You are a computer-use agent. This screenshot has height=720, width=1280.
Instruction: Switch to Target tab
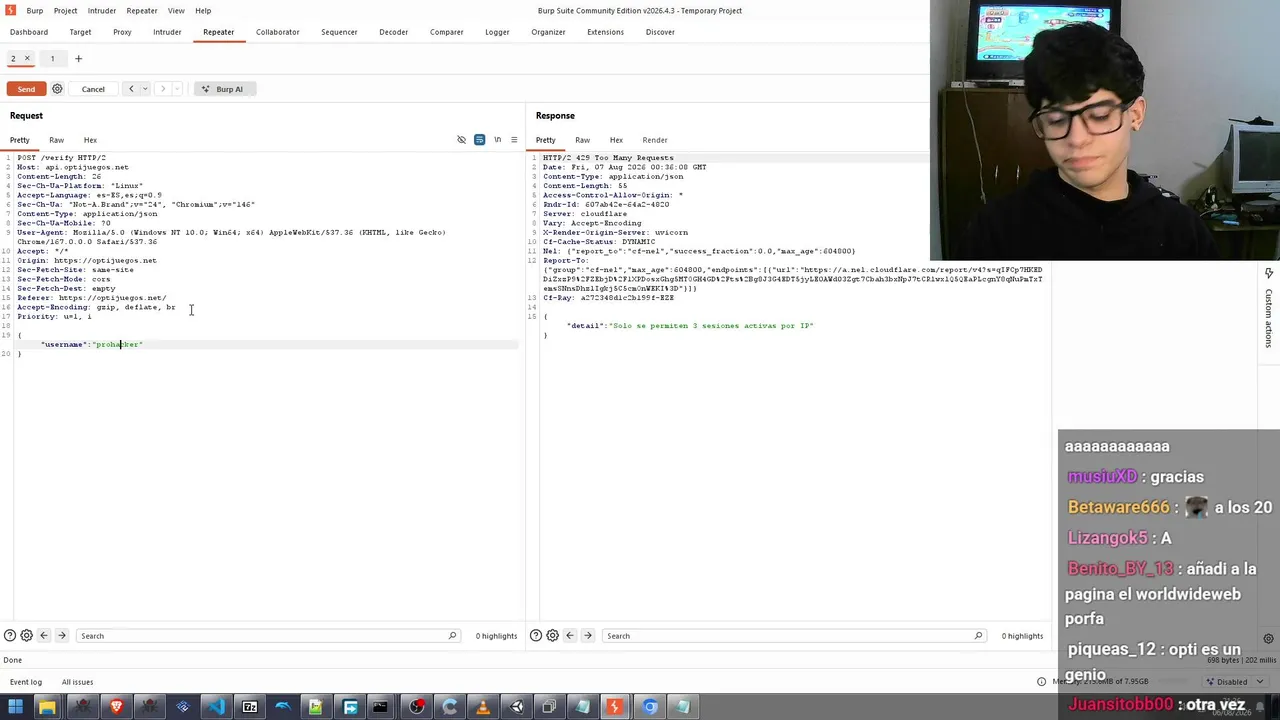(x=80, y=32)
